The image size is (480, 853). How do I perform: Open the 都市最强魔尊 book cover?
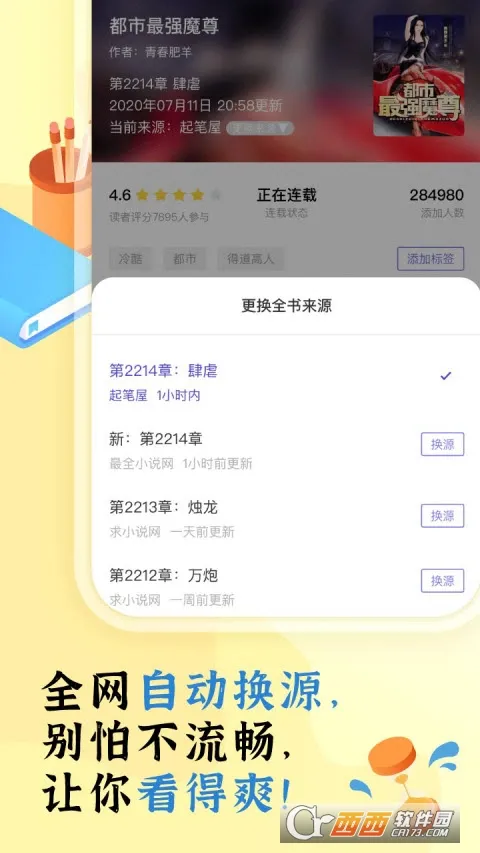coord(418,75)
